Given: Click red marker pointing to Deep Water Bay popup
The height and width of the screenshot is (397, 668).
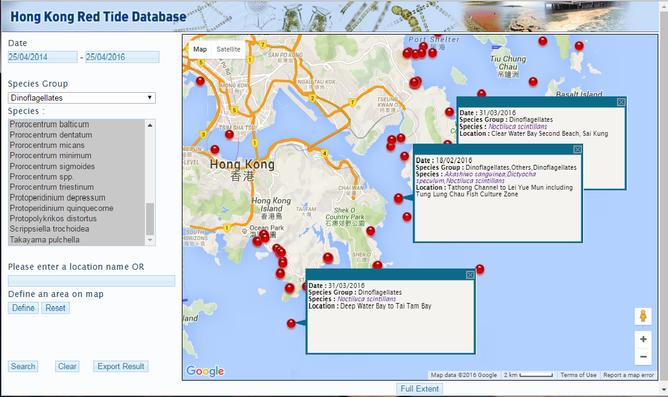Looking at the screenshot, I should pyautogui.click(x=291, y=323).
